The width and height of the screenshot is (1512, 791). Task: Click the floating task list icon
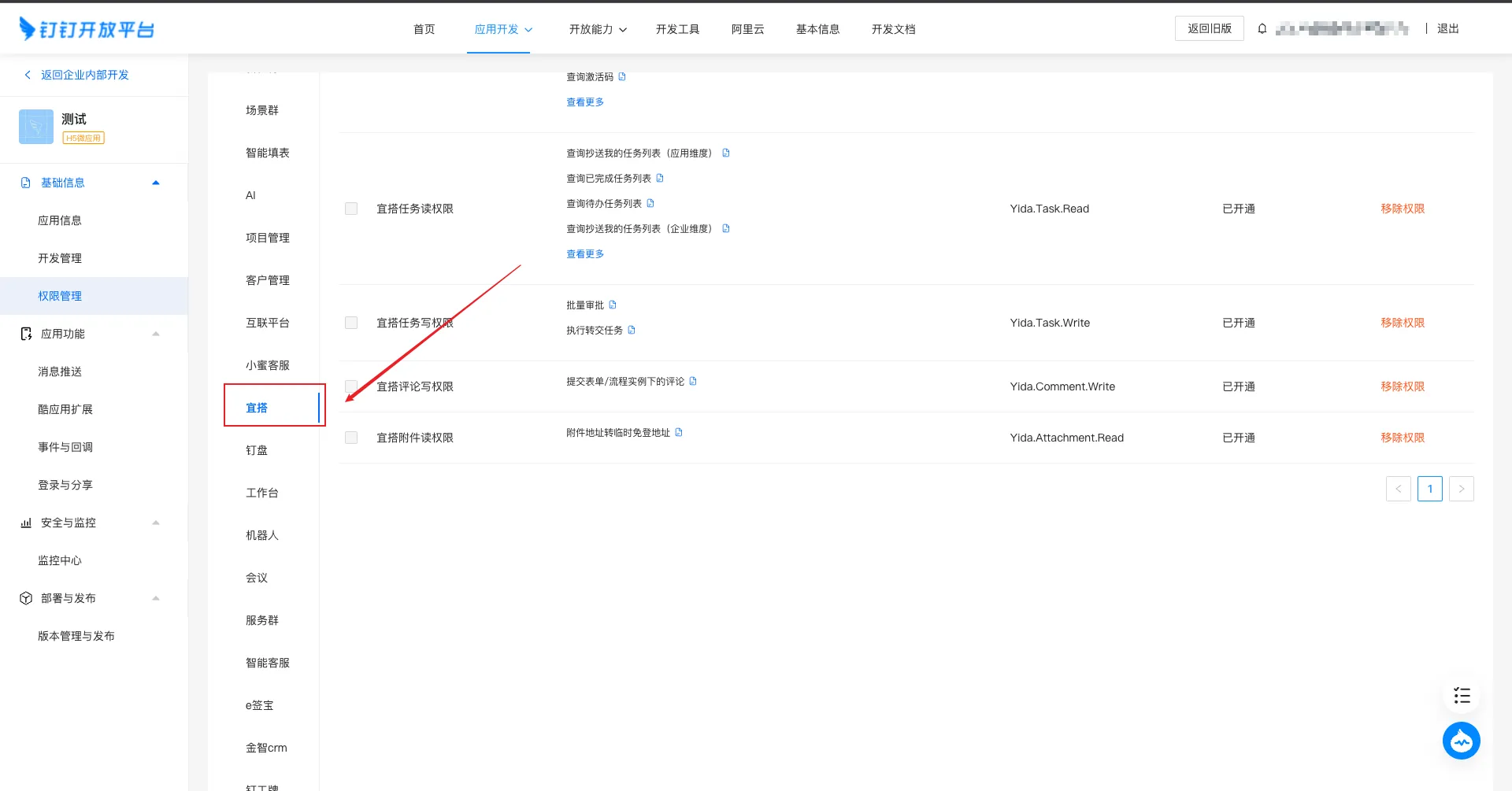click(1462, 695)
